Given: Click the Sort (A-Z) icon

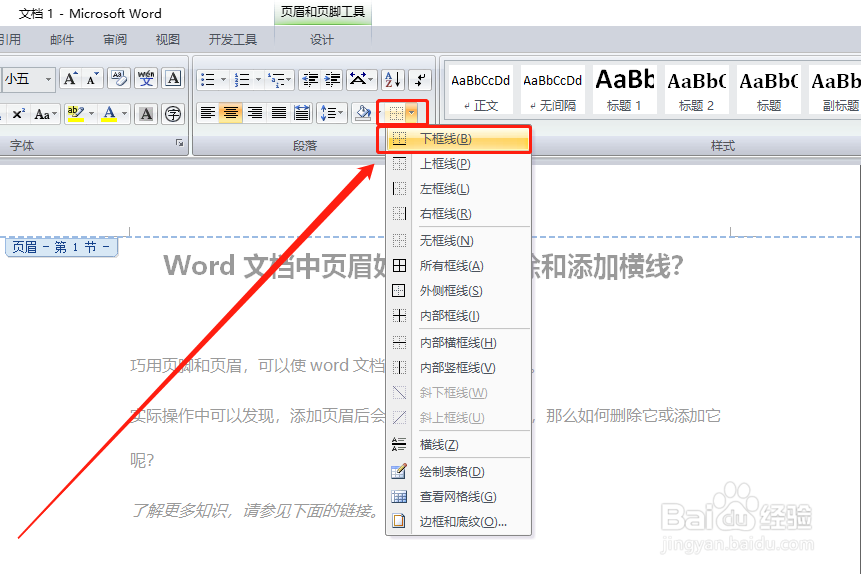Looking at the screenshot, I should (x=393, y=80).
